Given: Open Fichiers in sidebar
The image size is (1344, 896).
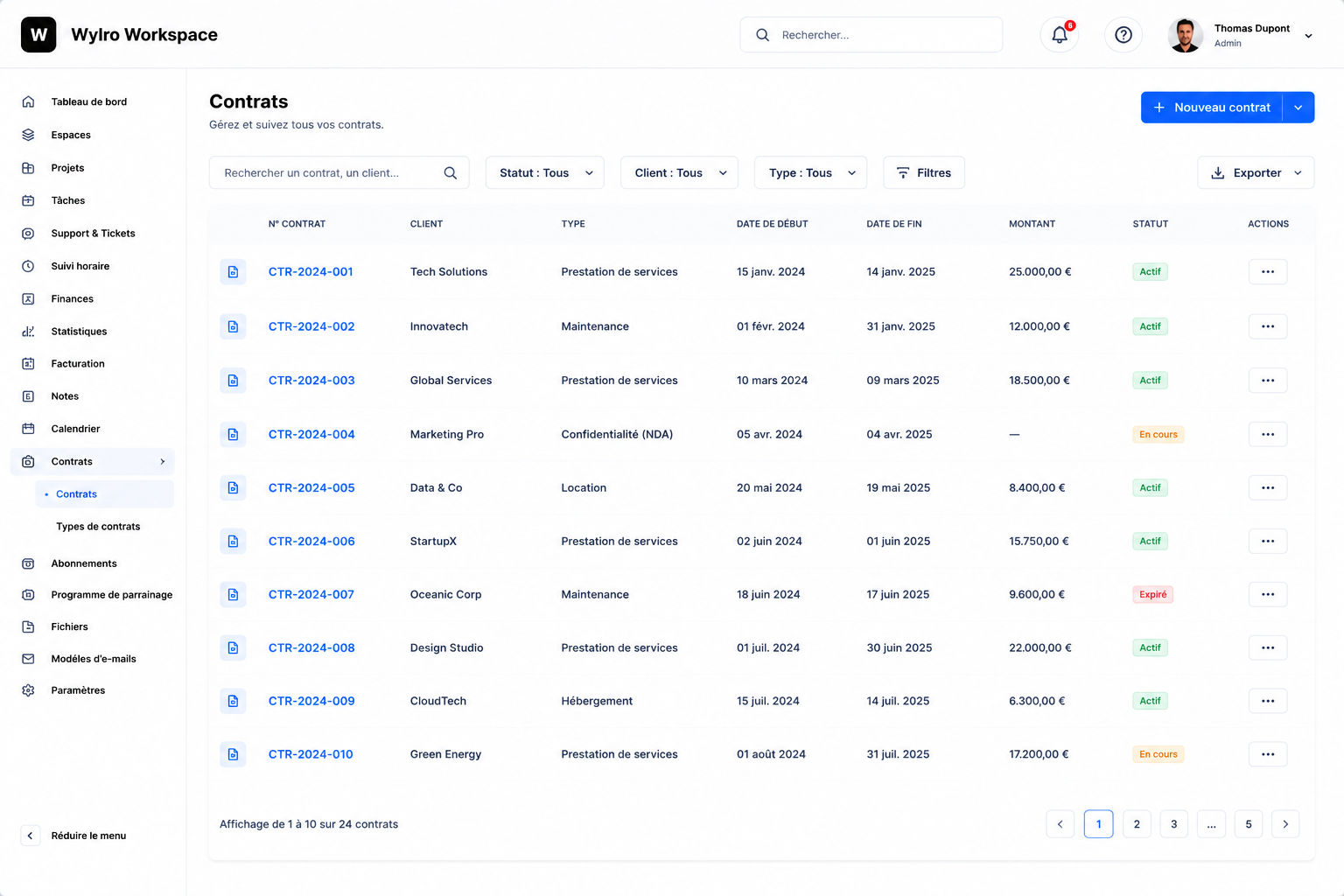Looking at the screenshot, I should (70, 626).
